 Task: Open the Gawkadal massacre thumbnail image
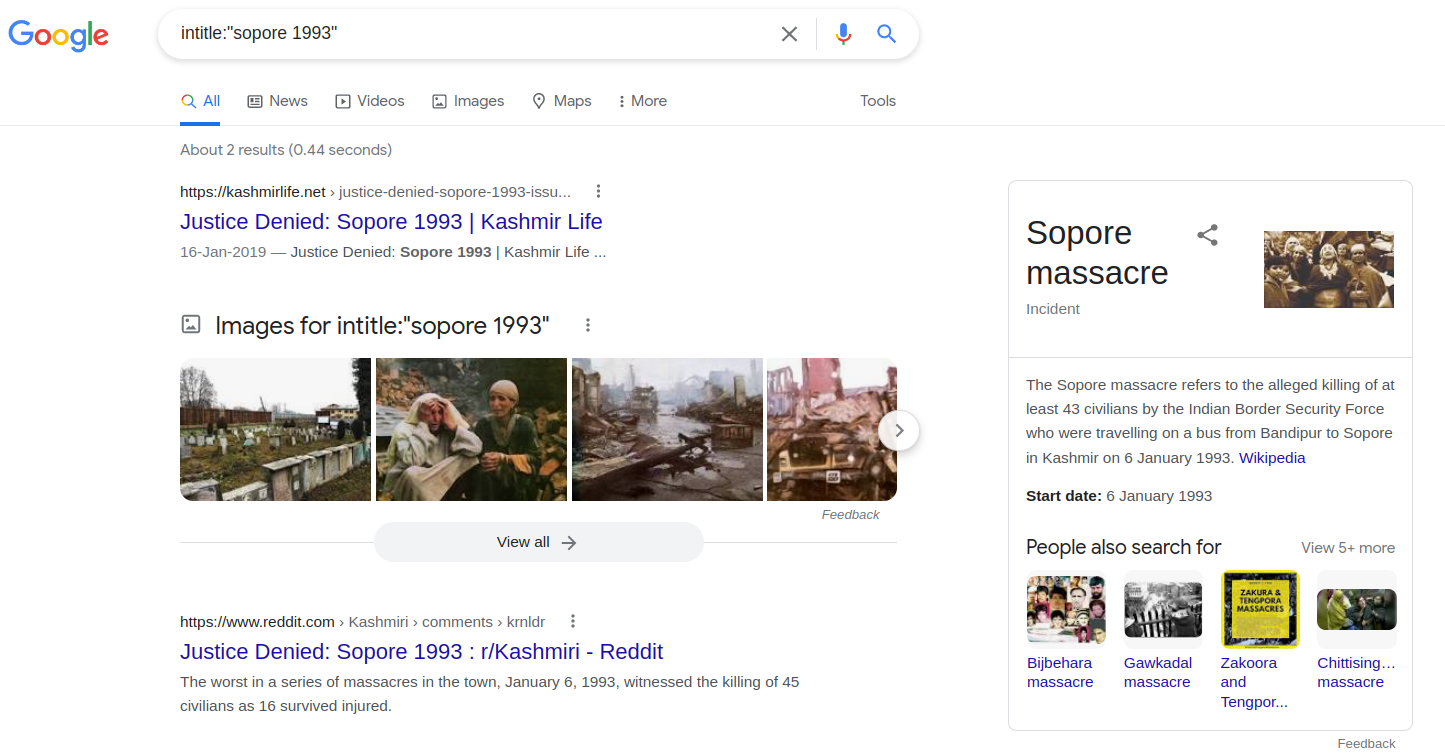[x=1163, y=609]
